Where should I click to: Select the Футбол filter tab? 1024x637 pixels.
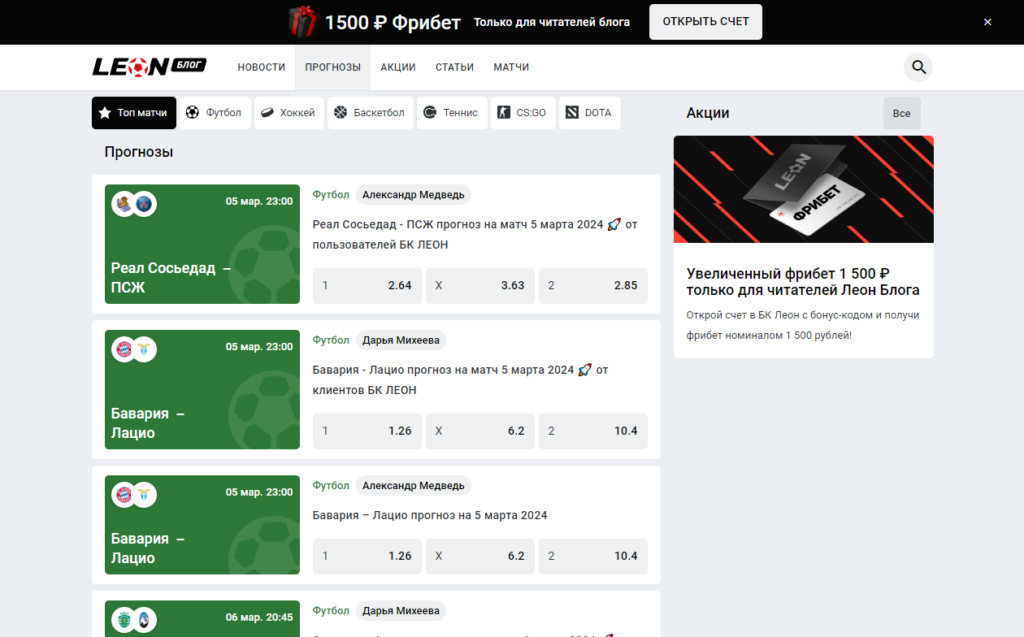[x=215, y=112]
